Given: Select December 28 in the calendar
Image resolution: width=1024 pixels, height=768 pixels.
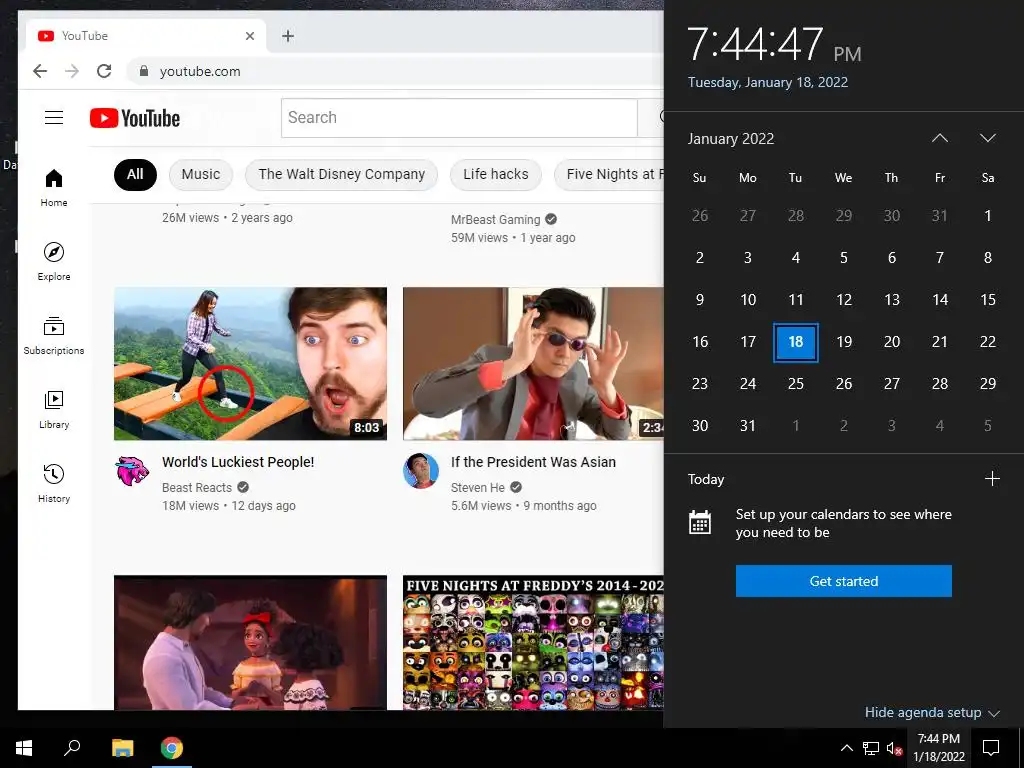Looking at the screenshot, I should click(795, 216).
